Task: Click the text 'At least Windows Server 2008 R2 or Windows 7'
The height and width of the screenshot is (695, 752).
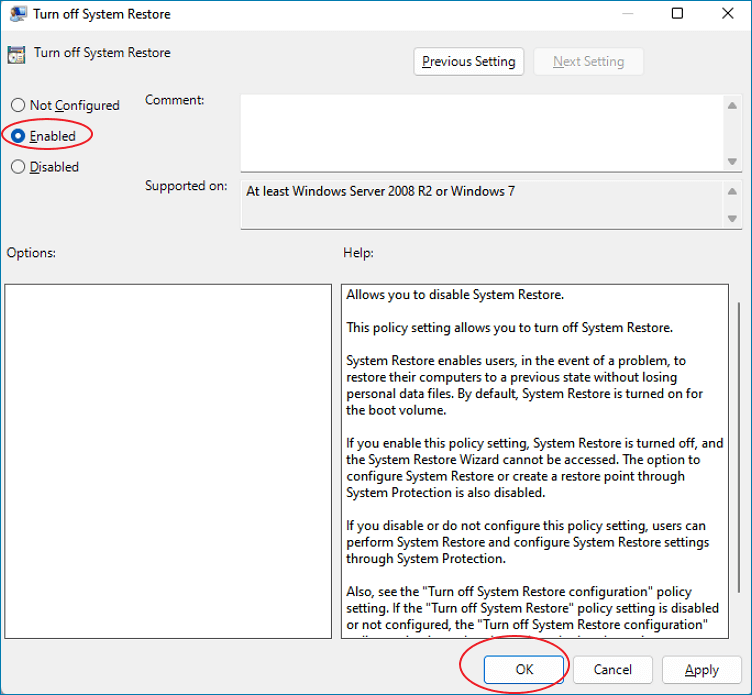Action: coord(380,191)
